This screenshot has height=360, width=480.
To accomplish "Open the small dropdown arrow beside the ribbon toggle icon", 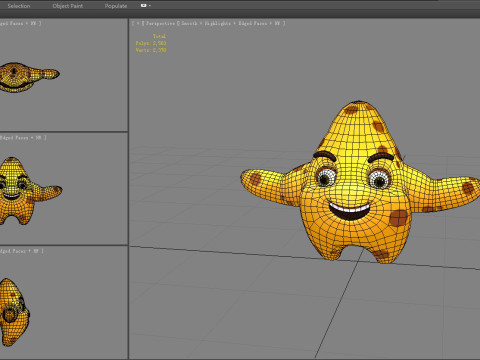I will 149,6.
